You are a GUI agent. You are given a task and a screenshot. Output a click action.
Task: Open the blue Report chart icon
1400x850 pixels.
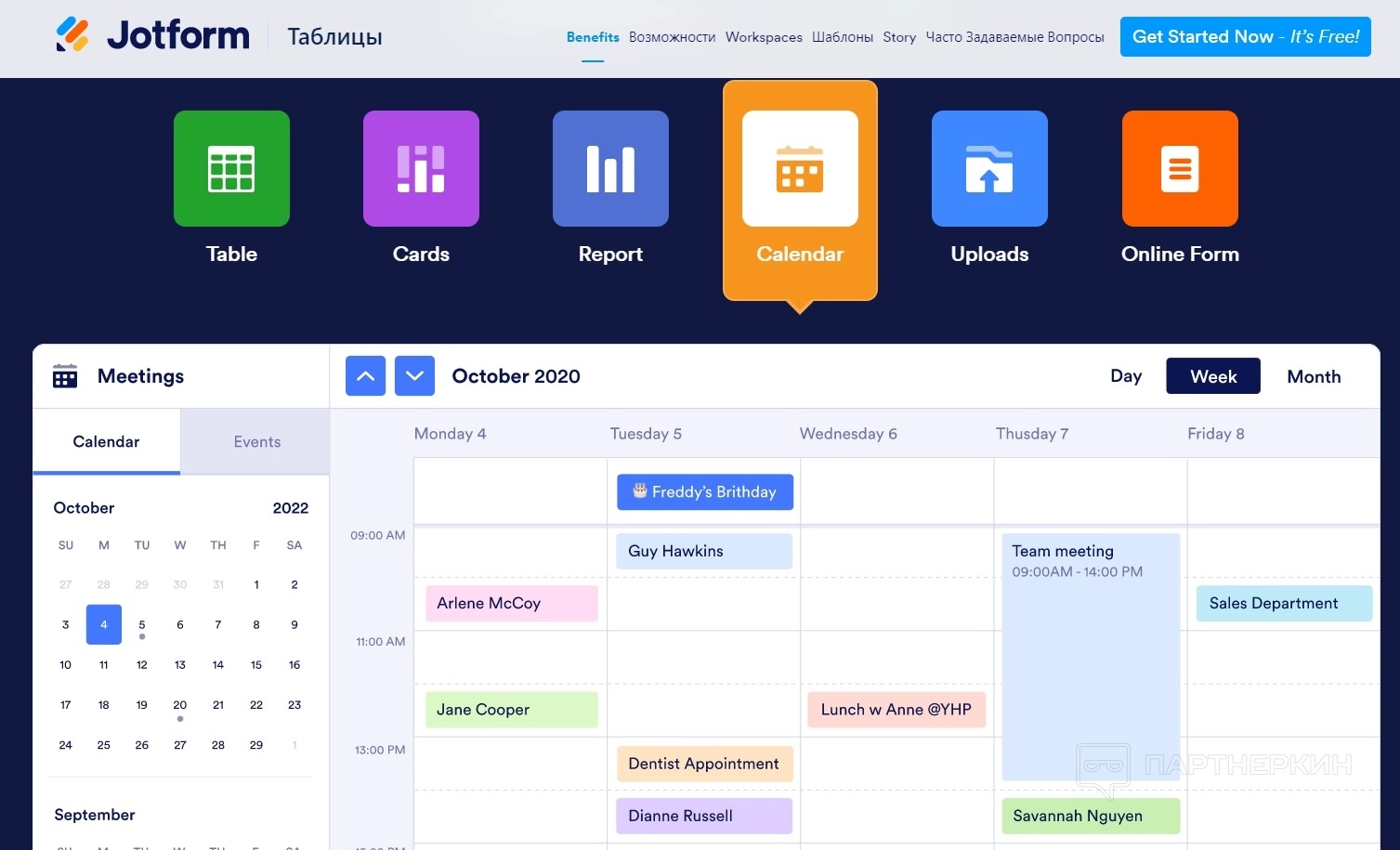click(610, 168)
